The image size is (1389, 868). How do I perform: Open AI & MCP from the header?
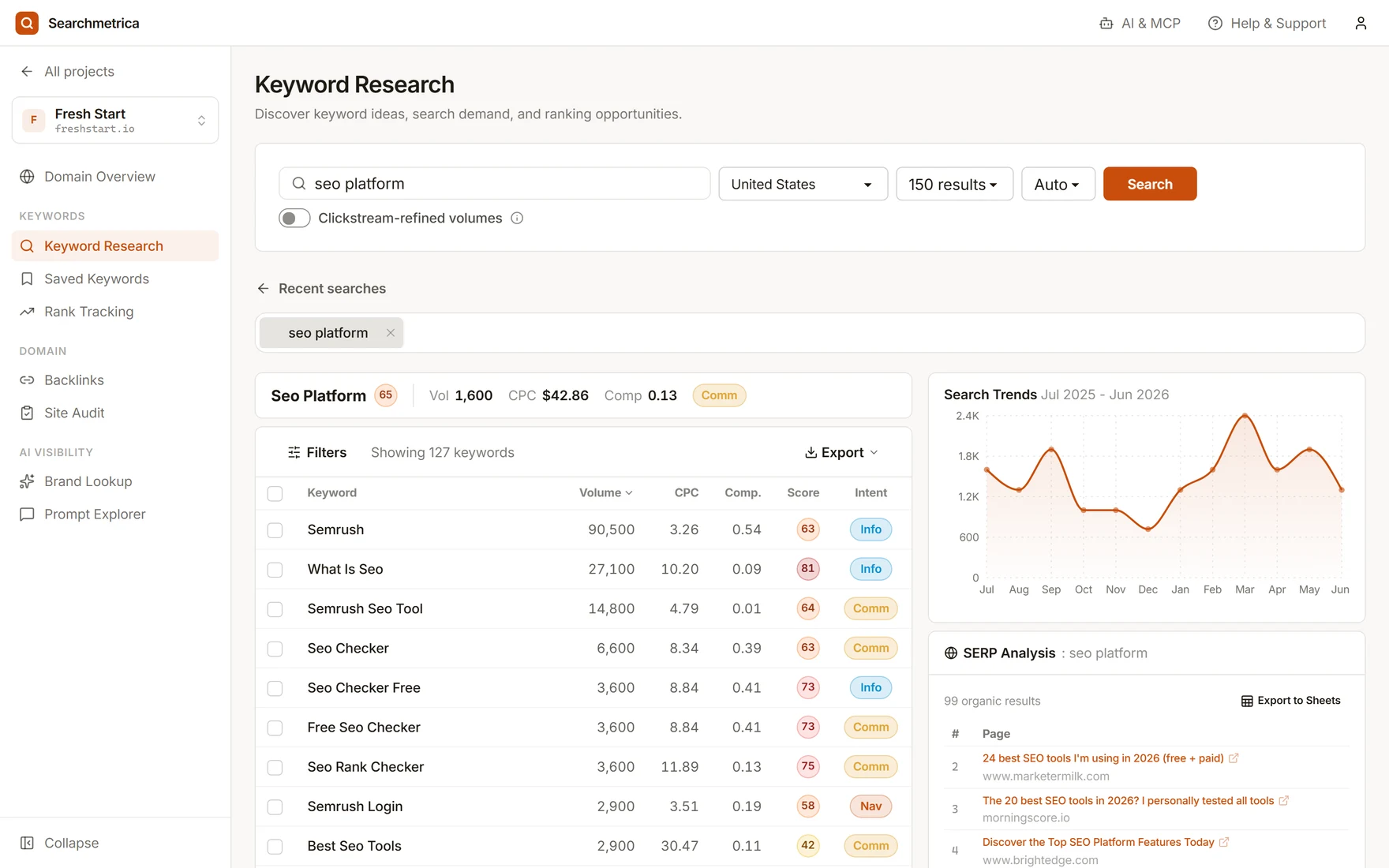click(x=1140, y=24)
